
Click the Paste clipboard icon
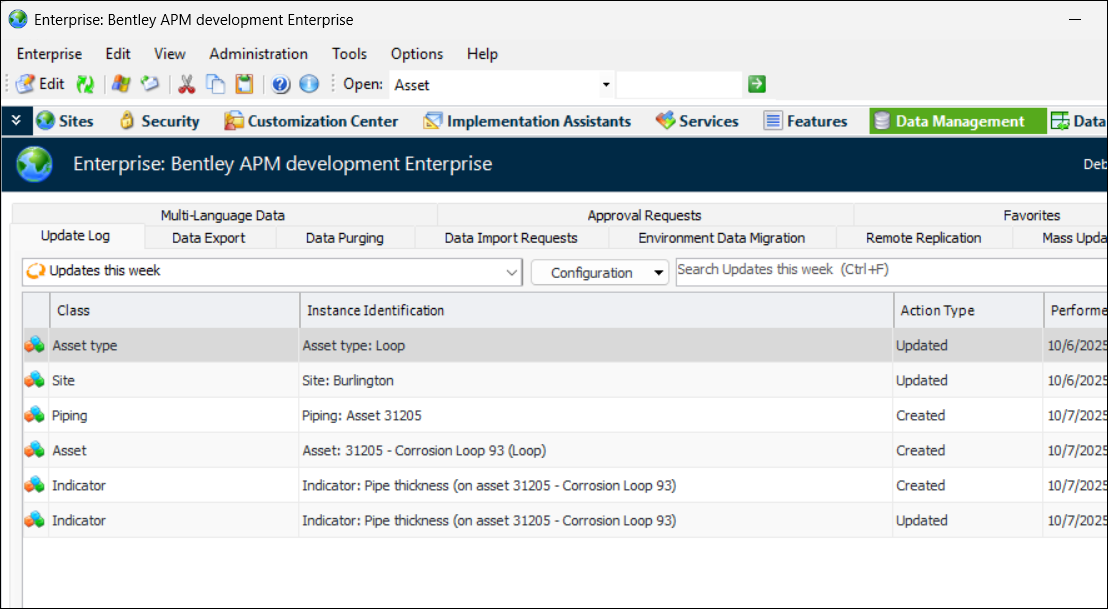coord(244,84)
